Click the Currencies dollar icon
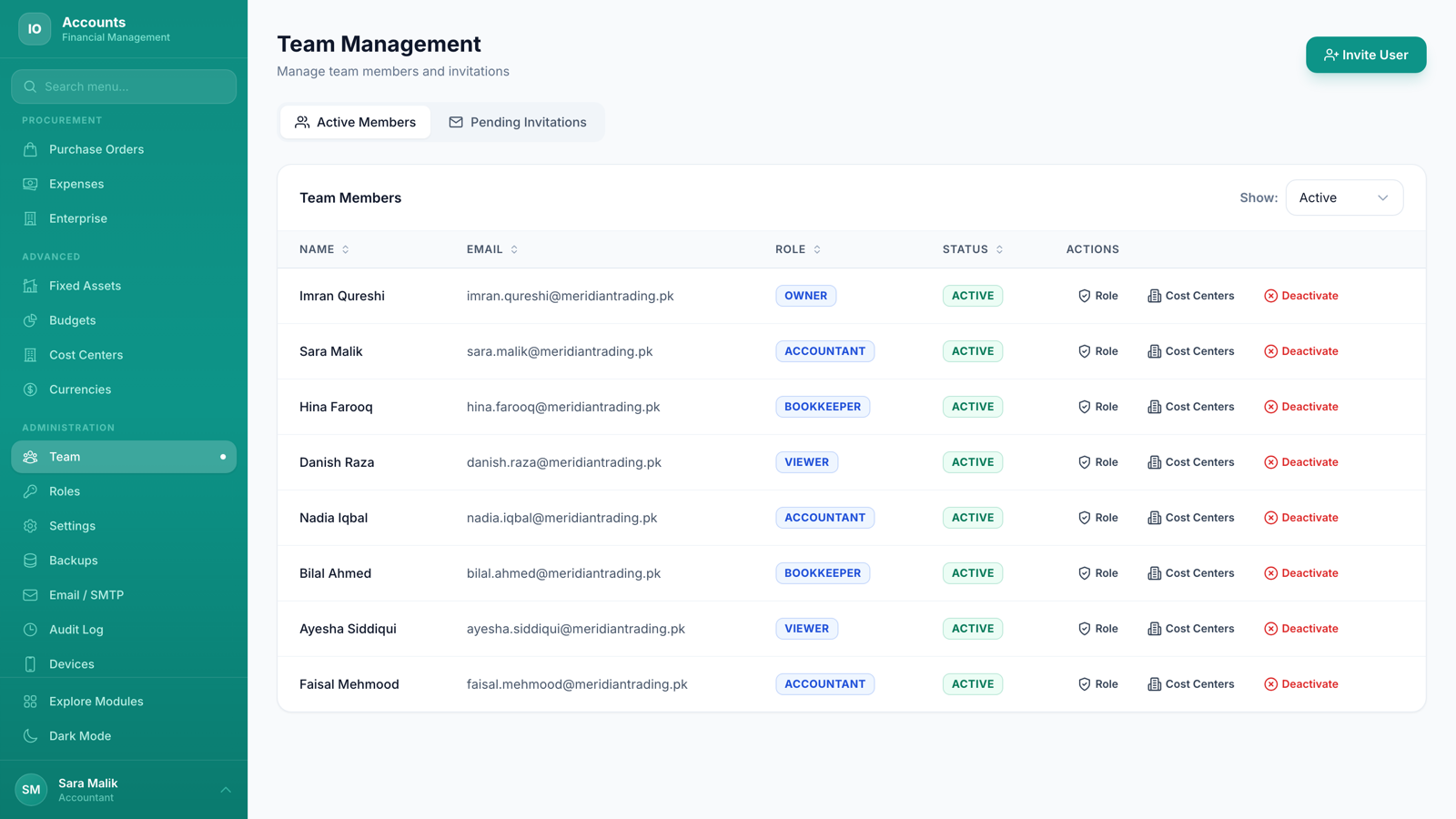 pos(30,389)
